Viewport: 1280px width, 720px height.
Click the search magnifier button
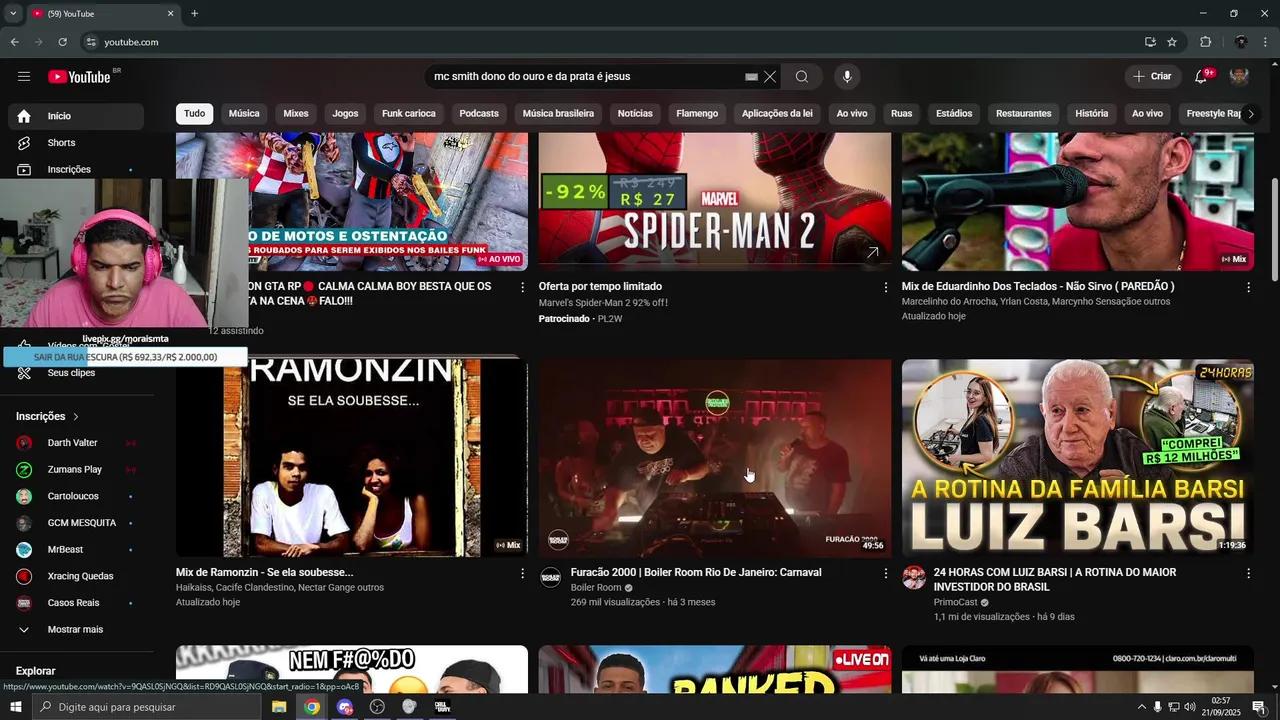[802, 77]
